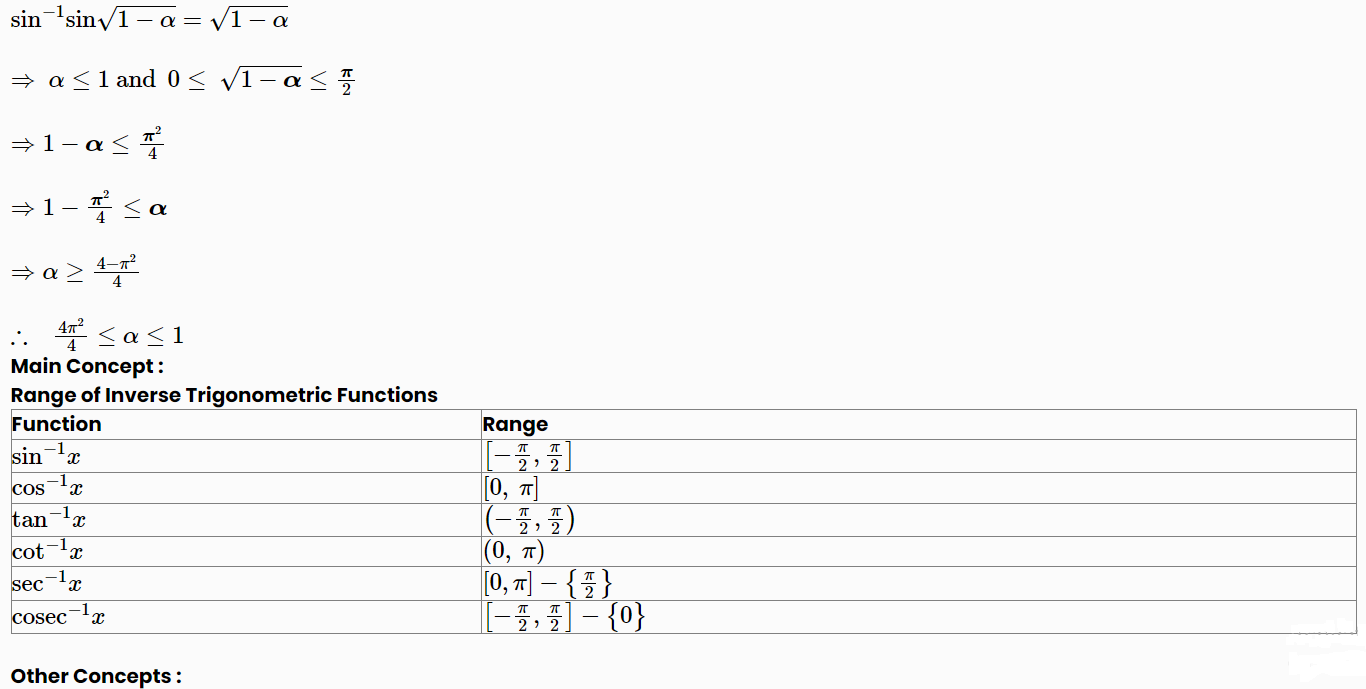The width and height of the screenshot is (1366, 689).
Task: Click the sin⁻¹x range [−π/2, π/2]
Action: coord(528,456)
